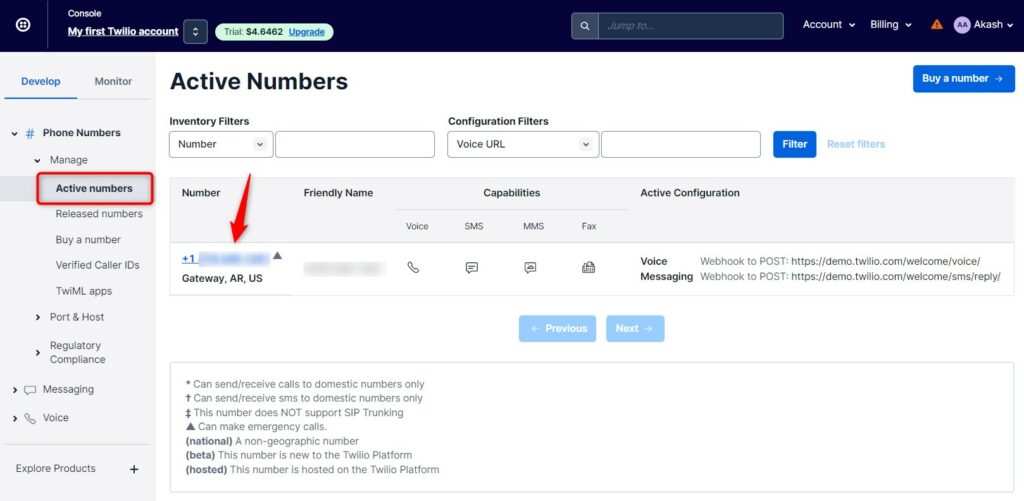1024x501 pixels.
Task: Switch to the Monitor tab
Action: click(113, 82)
